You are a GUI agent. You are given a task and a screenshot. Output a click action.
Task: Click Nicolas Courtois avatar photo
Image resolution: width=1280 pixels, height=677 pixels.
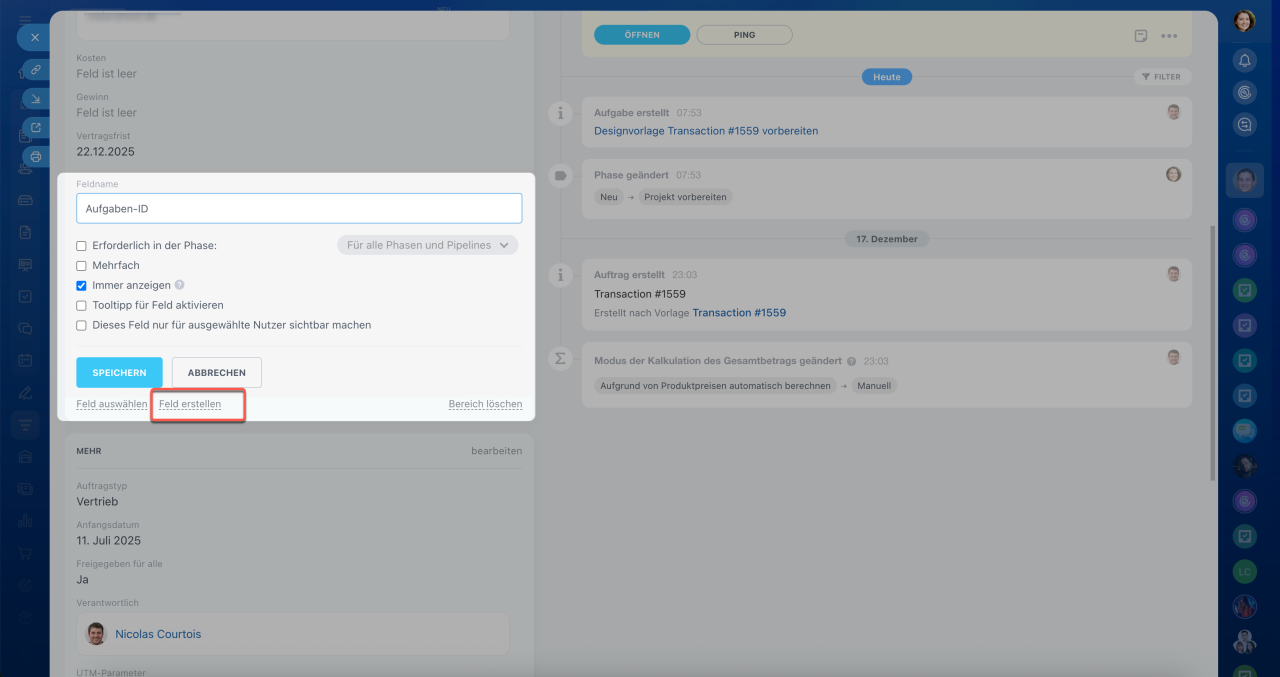(x=96, y=634)
